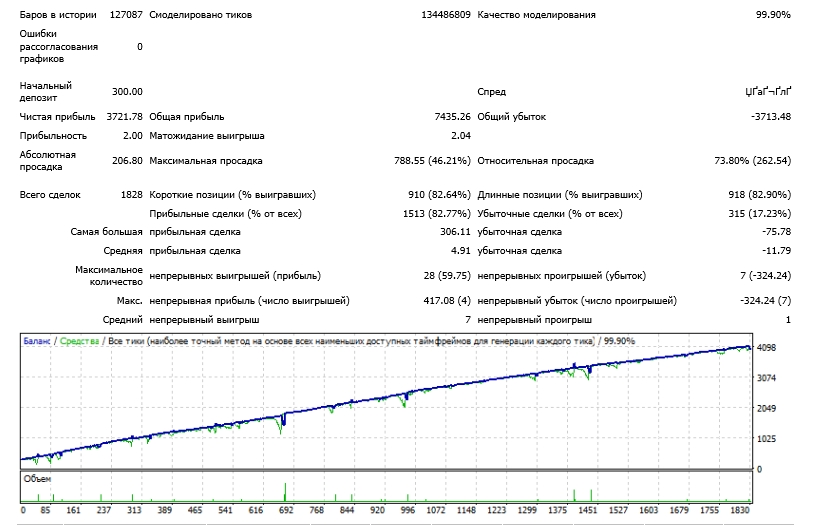Screen dimensions: 815x525
Task: Select net profit value 3721.78
Action: click(x=124, y=116)
